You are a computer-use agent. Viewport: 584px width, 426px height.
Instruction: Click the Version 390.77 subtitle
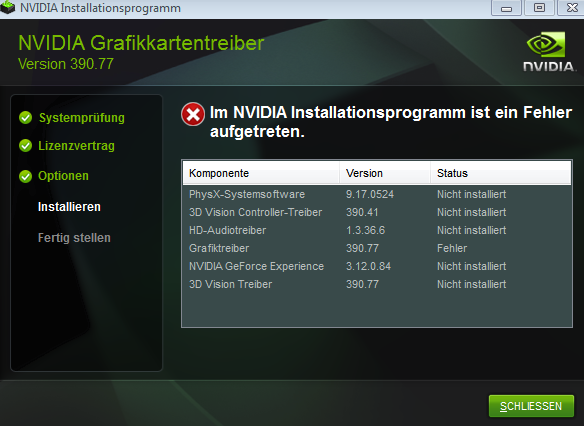coord(66,64)
